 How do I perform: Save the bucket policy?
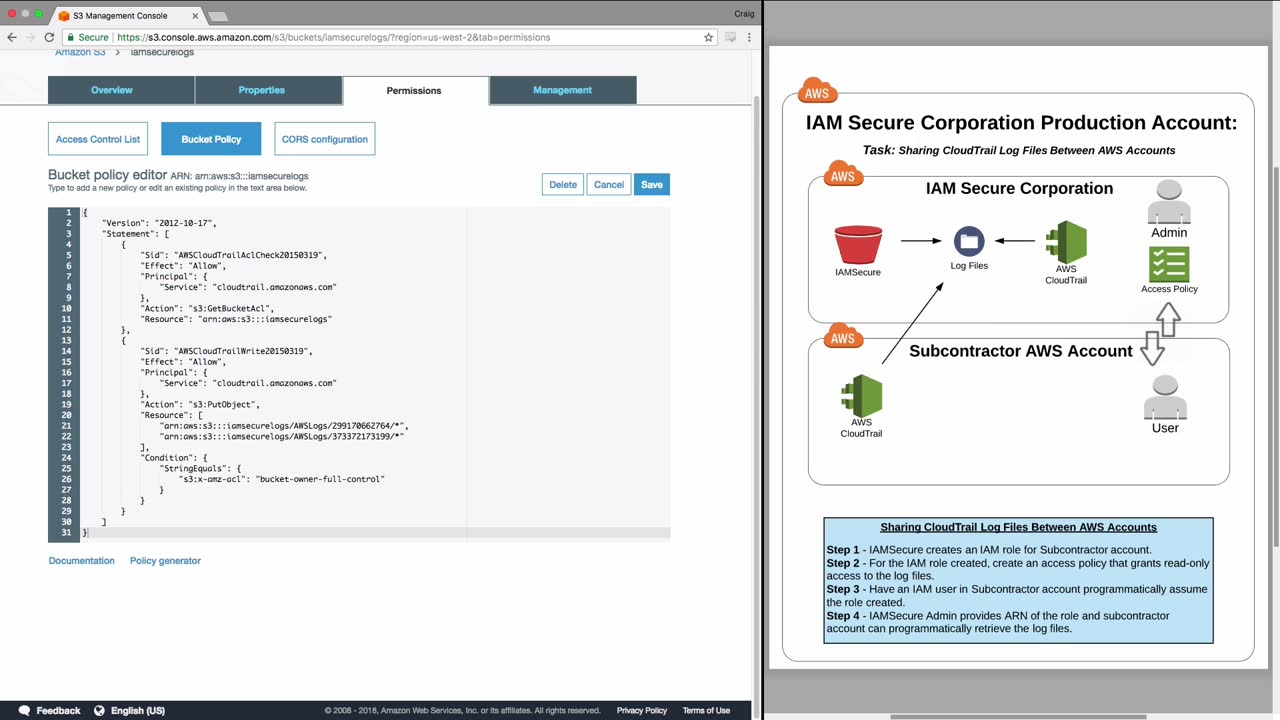(651, 184)
